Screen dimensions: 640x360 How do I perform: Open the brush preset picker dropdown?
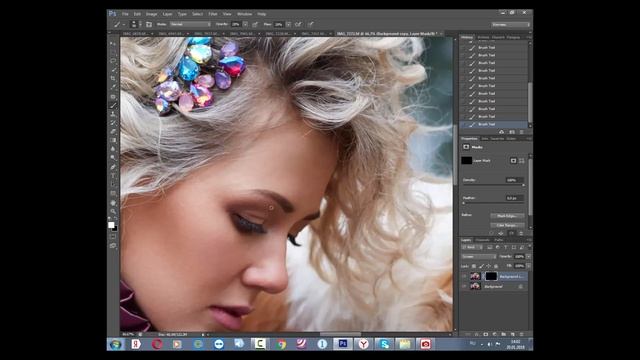[x=136, y=24]
